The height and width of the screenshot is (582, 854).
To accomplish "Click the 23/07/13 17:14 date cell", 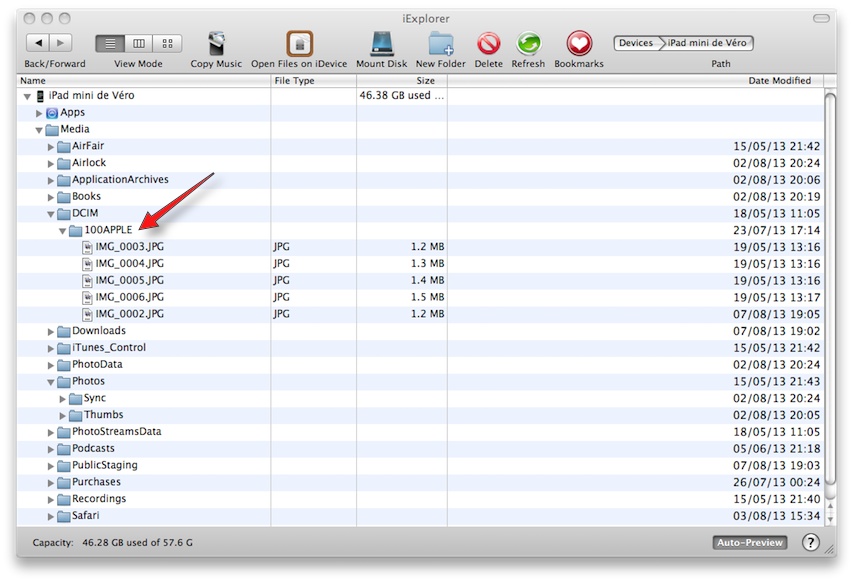I will click(776, 230).
